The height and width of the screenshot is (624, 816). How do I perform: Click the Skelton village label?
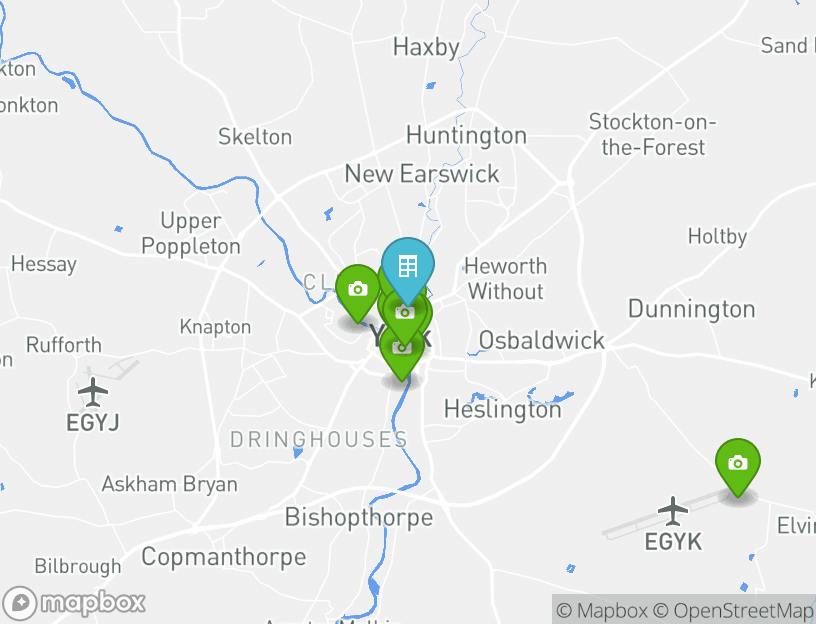(x=255, y=137)
